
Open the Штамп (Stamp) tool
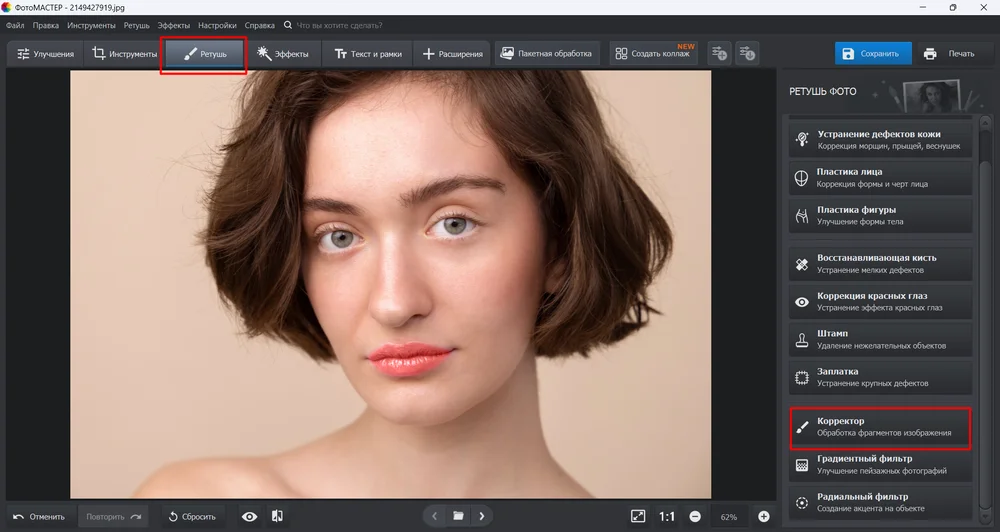click(880, 340)
